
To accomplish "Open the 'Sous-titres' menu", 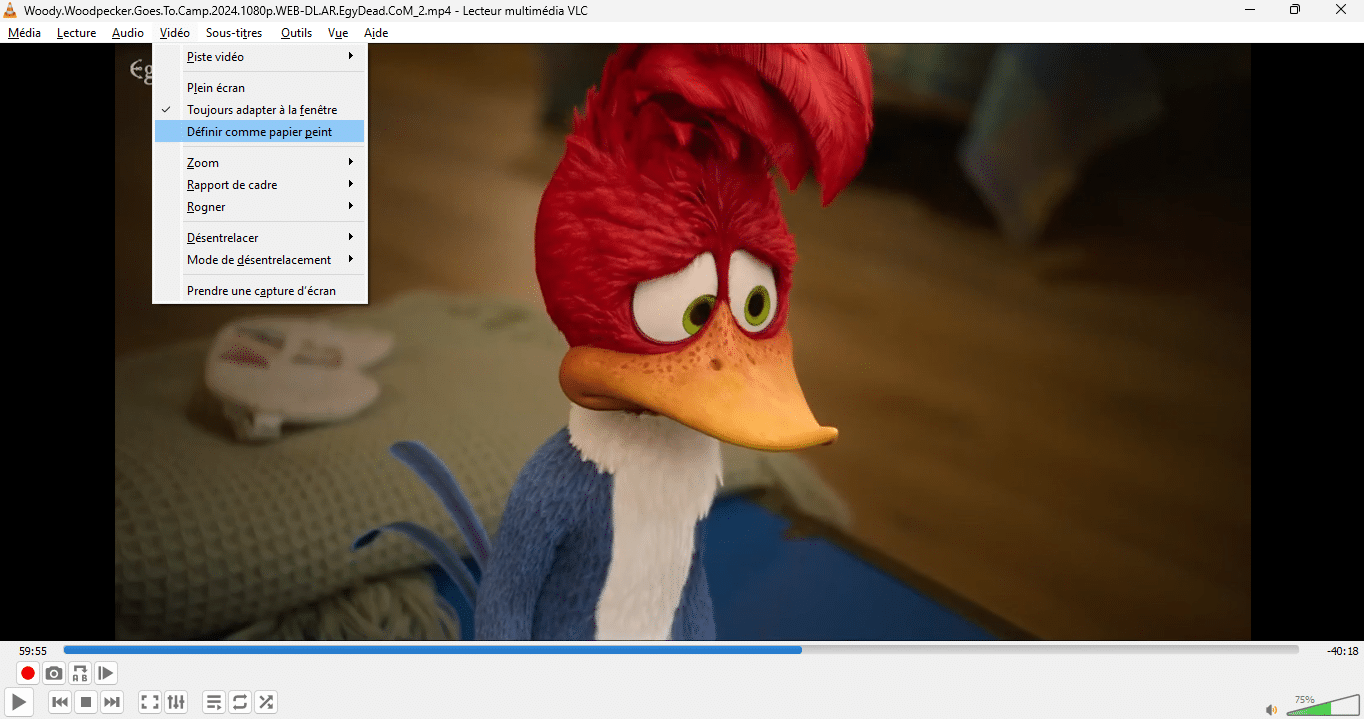I will click(x=234, y=33).
